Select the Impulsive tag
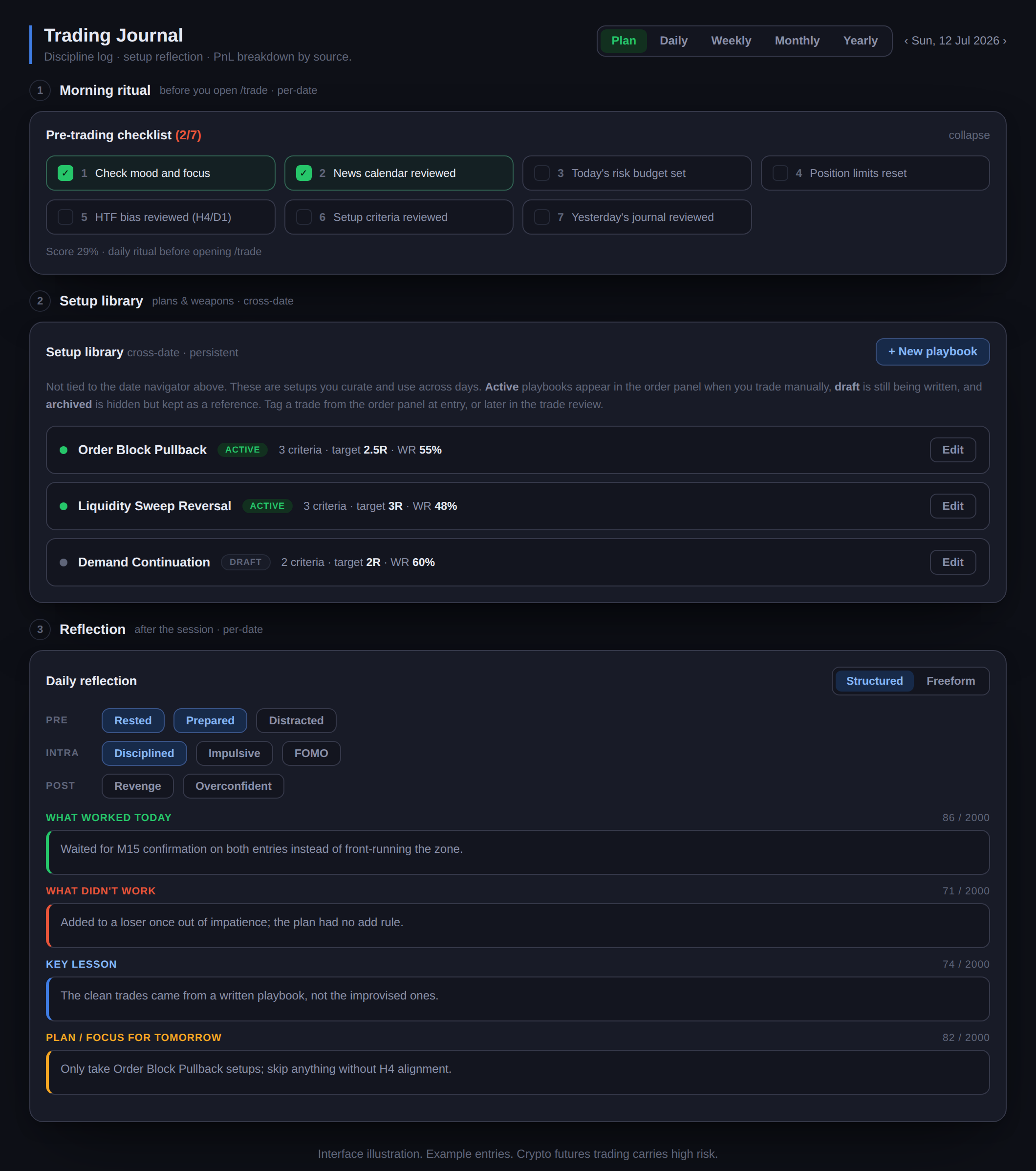1036x1171 pixels. coord(234,753)
